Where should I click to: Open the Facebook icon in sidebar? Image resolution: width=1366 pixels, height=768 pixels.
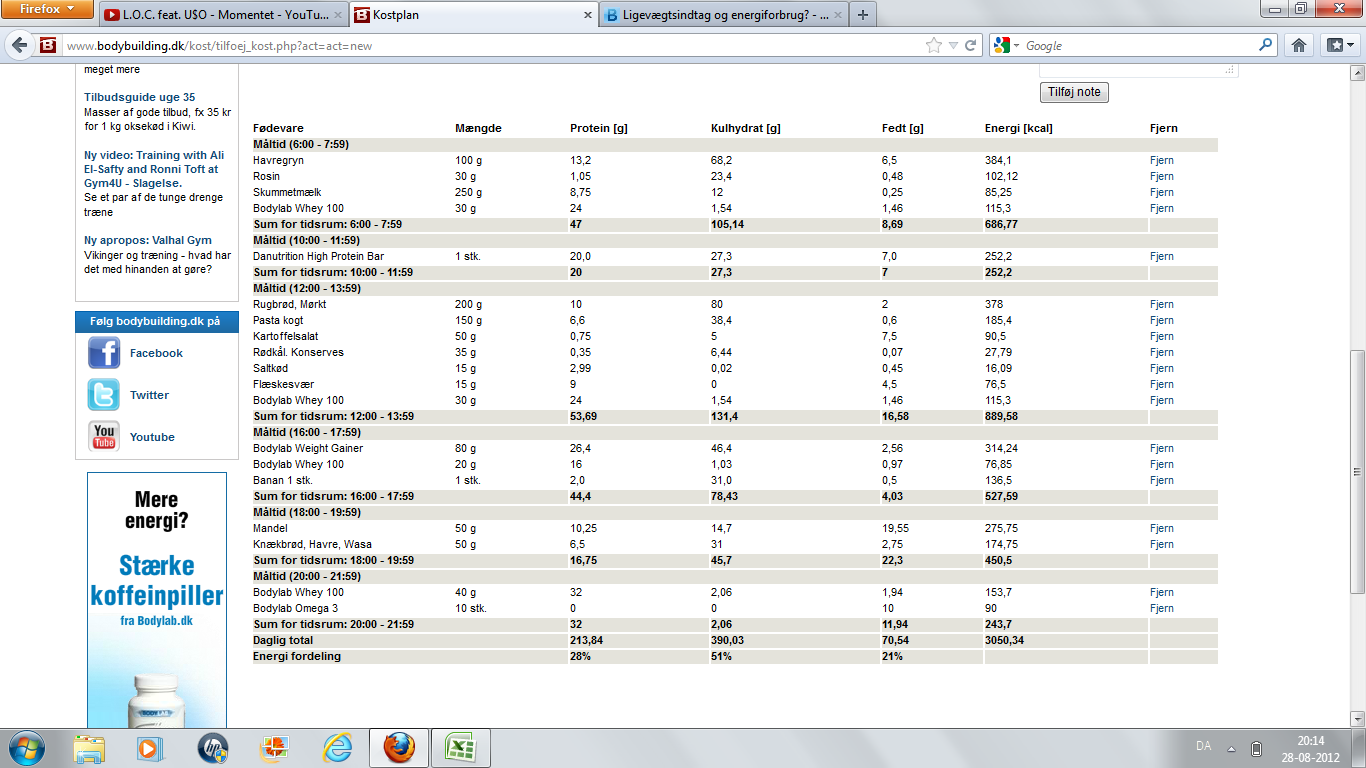tap(104, 353)
